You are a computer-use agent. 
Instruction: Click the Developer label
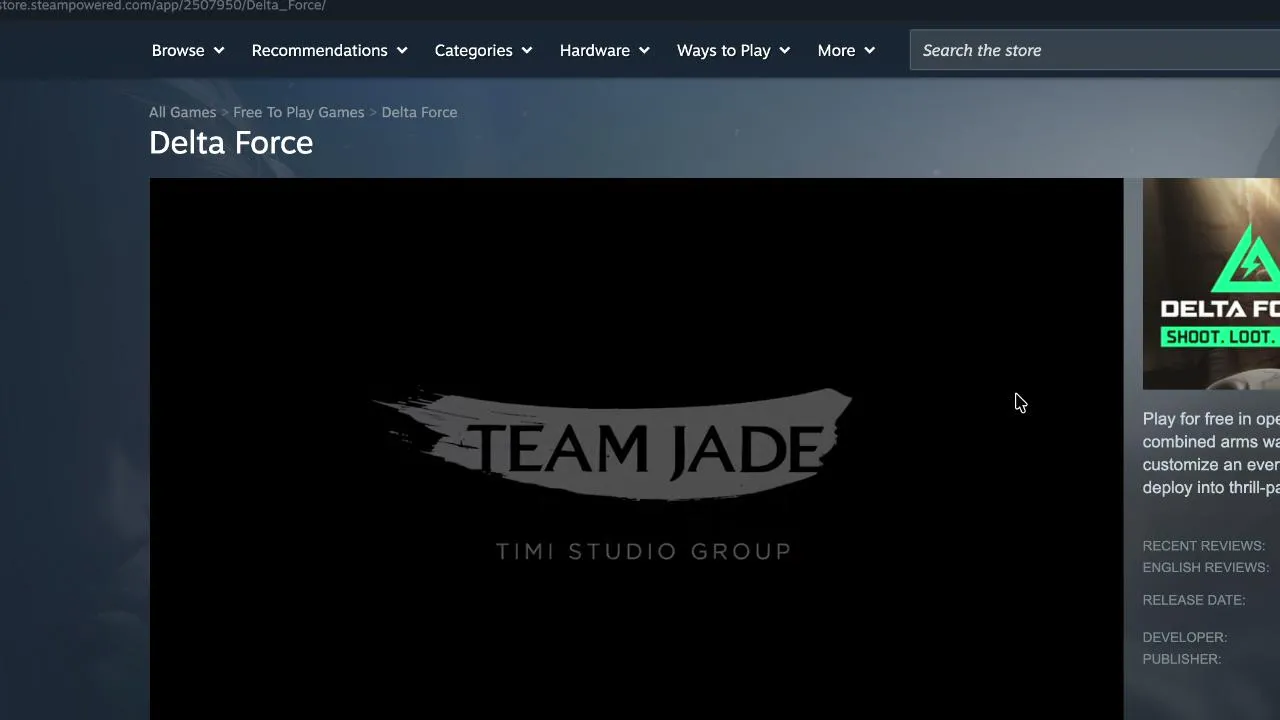[x=1185, y=637]
